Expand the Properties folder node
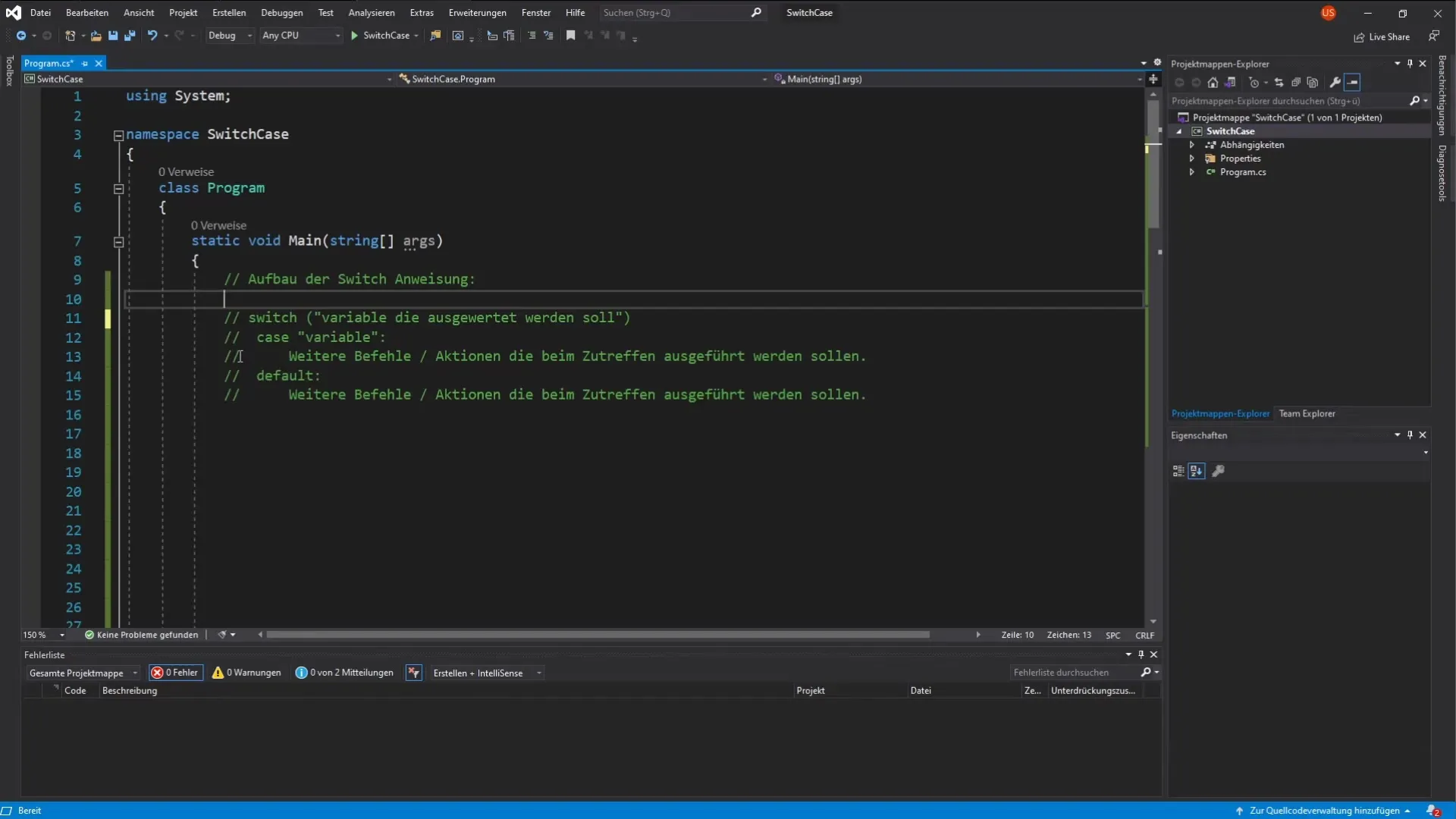 coord(1192,158)
